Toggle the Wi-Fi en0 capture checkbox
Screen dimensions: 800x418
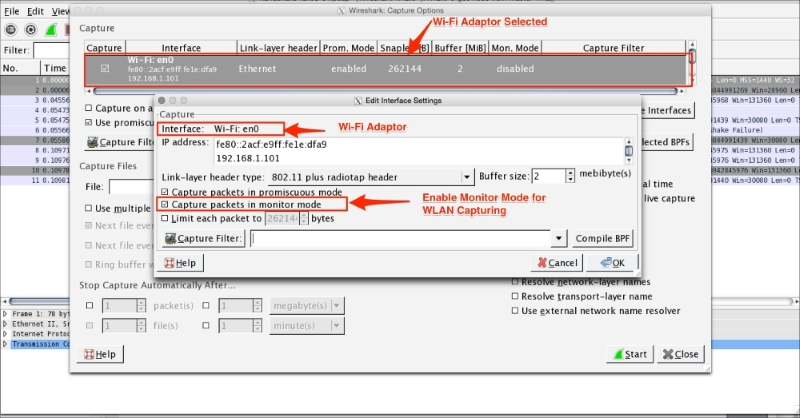click(105, 68)
